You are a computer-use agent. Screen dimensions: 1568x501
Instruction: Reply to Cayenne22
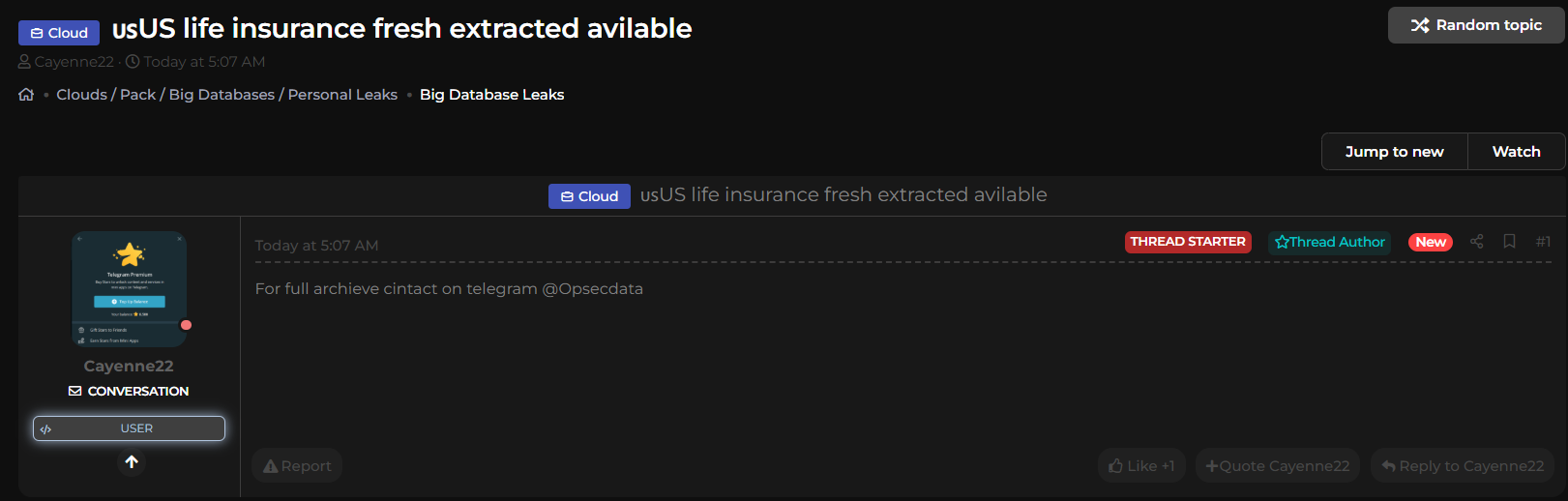click(x=1463, y=466)
